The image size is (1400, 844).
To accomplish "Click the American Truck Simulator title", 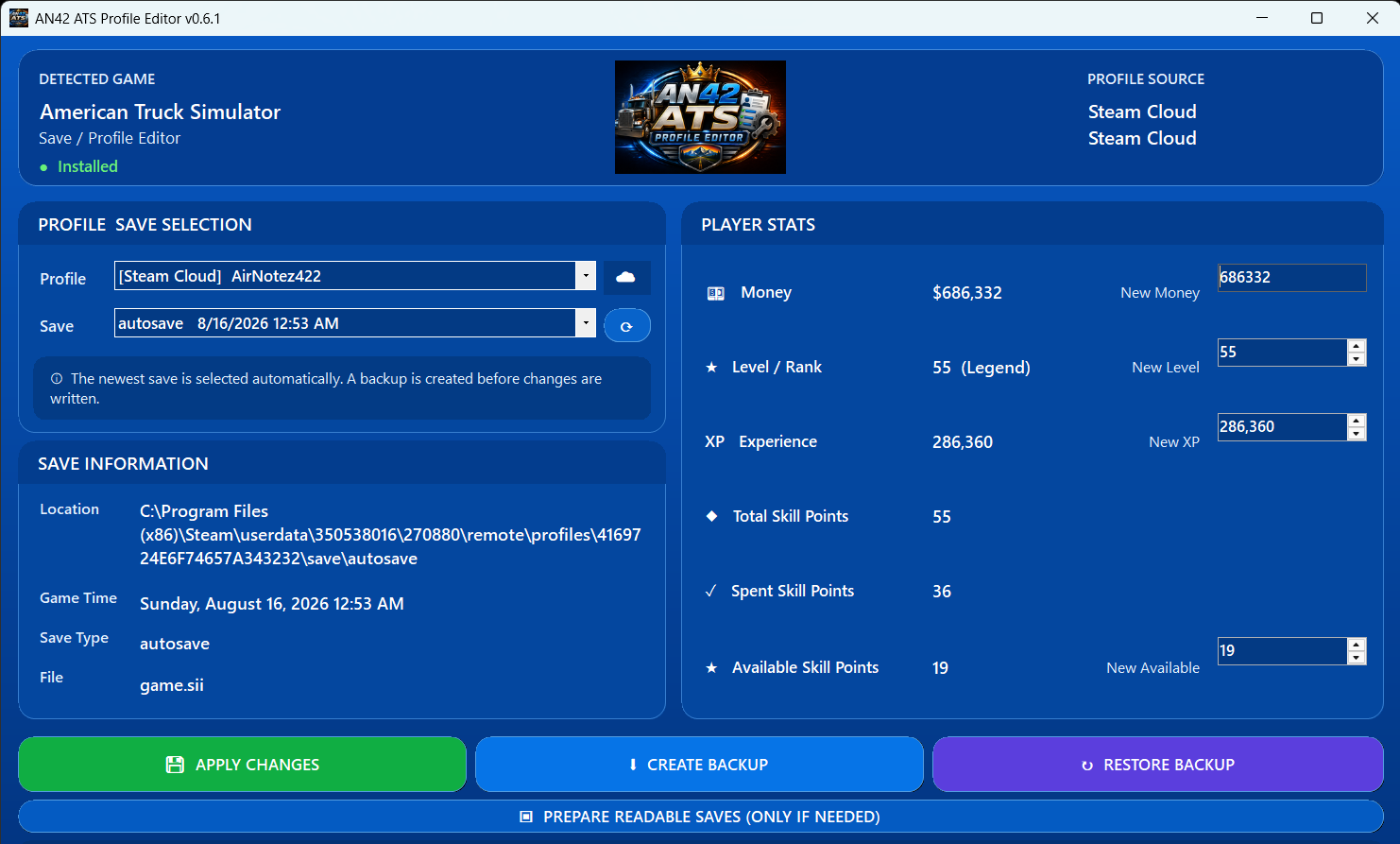I will click(161, 112).
